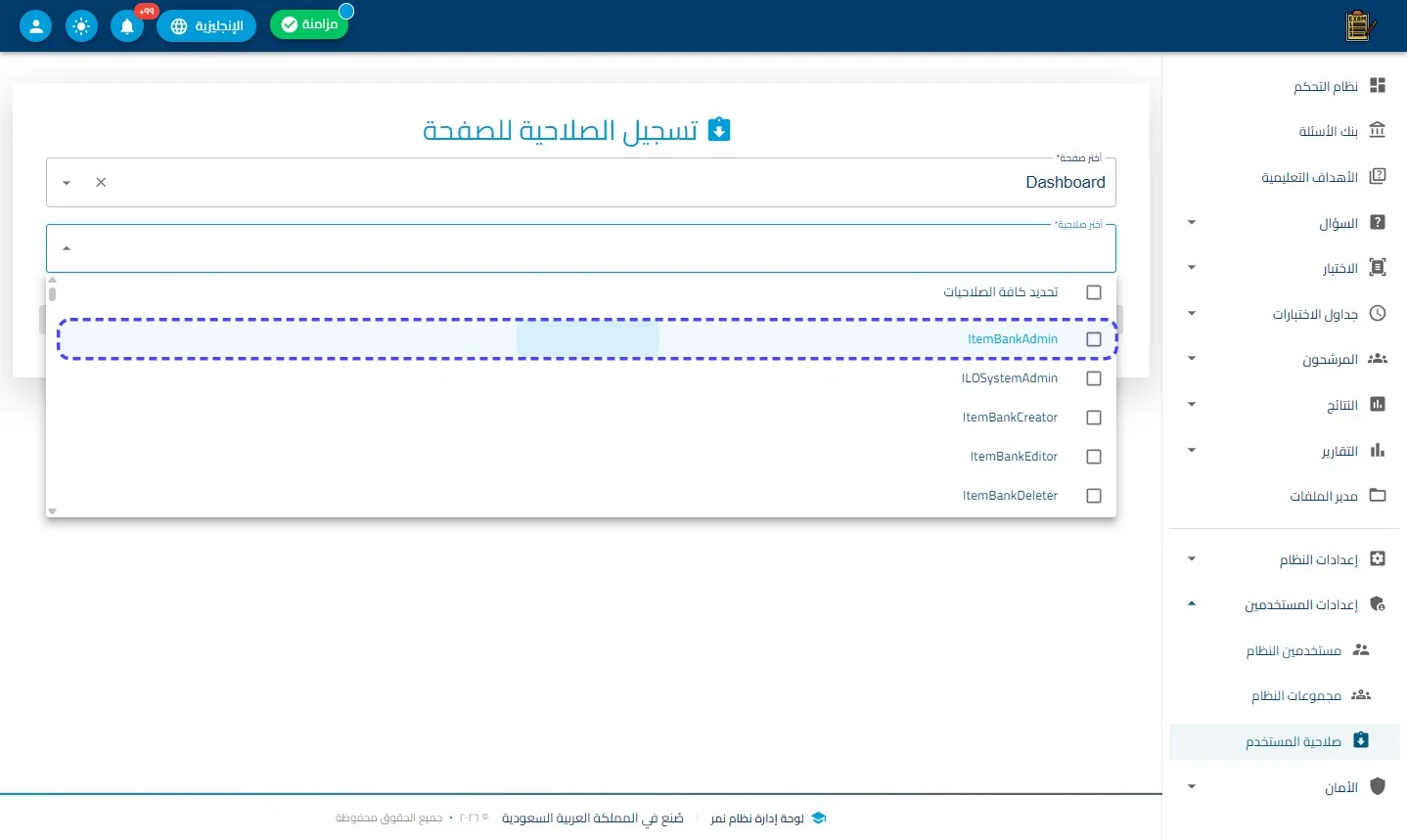Open the user profile icon

pyautogui.click(x=36, y=26)
